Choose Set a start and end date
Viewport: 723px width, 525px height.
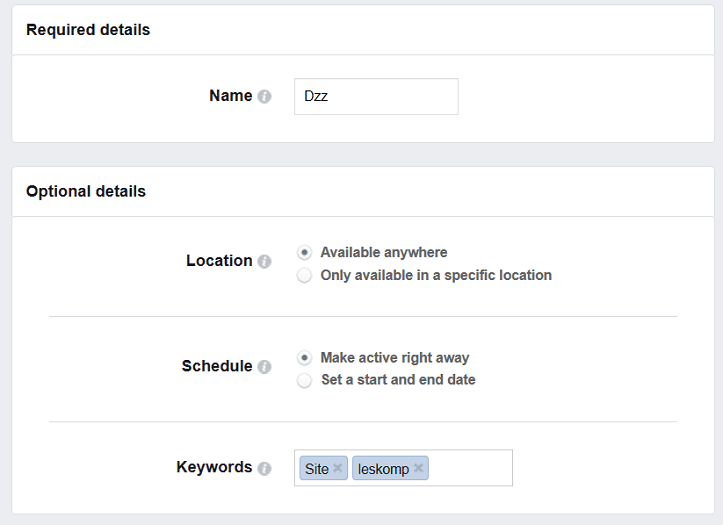click(x=304, y=380)
